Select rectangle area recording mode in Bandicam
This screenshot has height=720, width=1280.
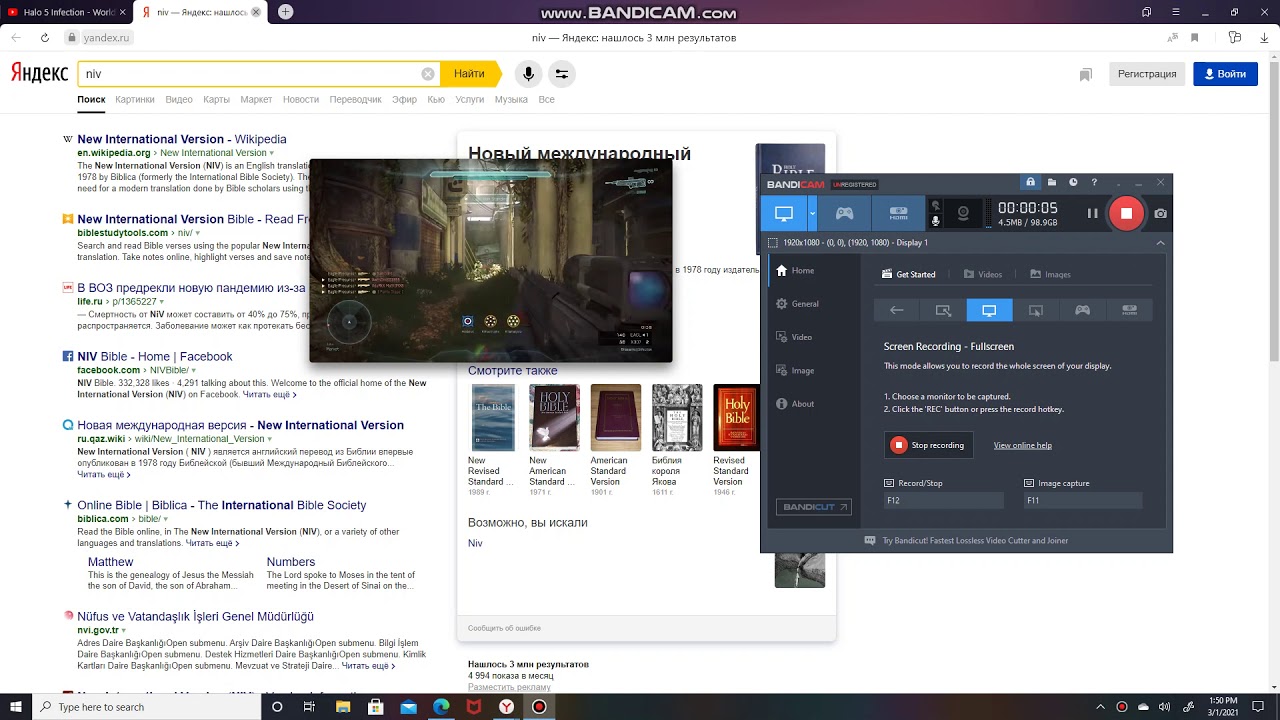tap(943, 310)
